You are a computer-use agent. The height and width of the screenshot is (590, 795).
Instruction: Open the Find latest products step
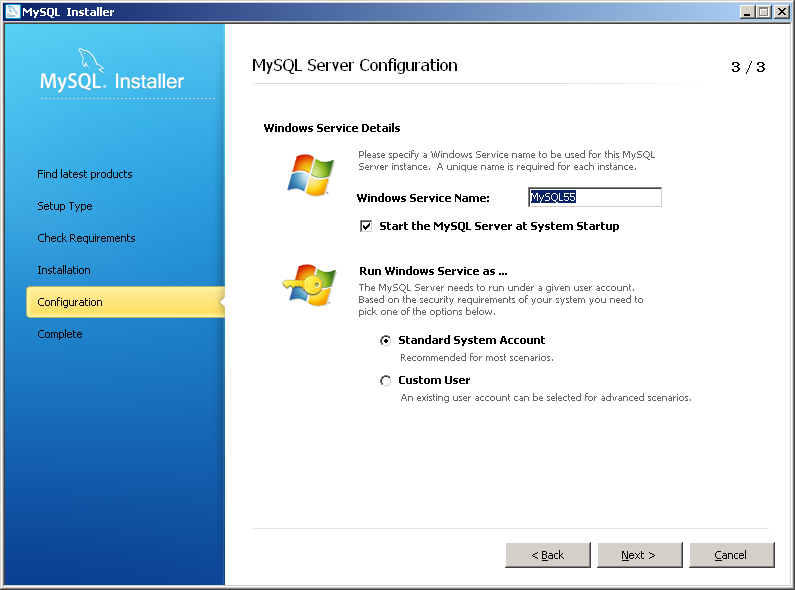pyautogui.click(x=85, y=174)
